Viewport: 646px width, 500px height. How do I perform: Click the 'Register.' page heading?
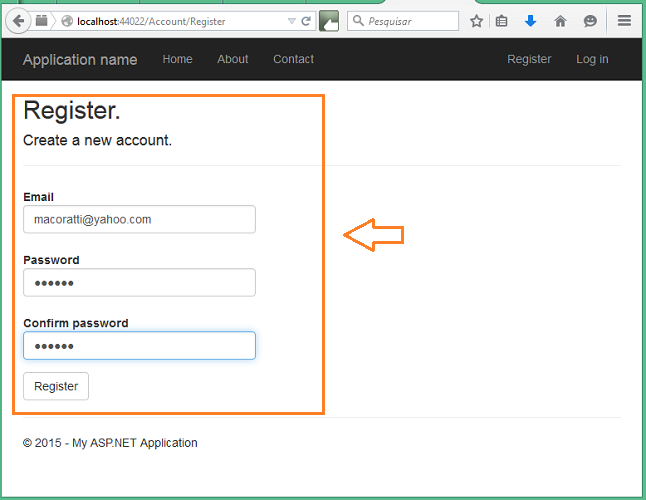72,110
